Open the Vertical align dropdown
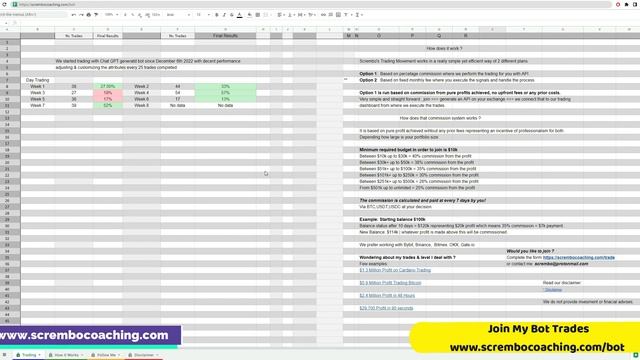The width and height of the screenshot is (640, 360). click(291, 15)
